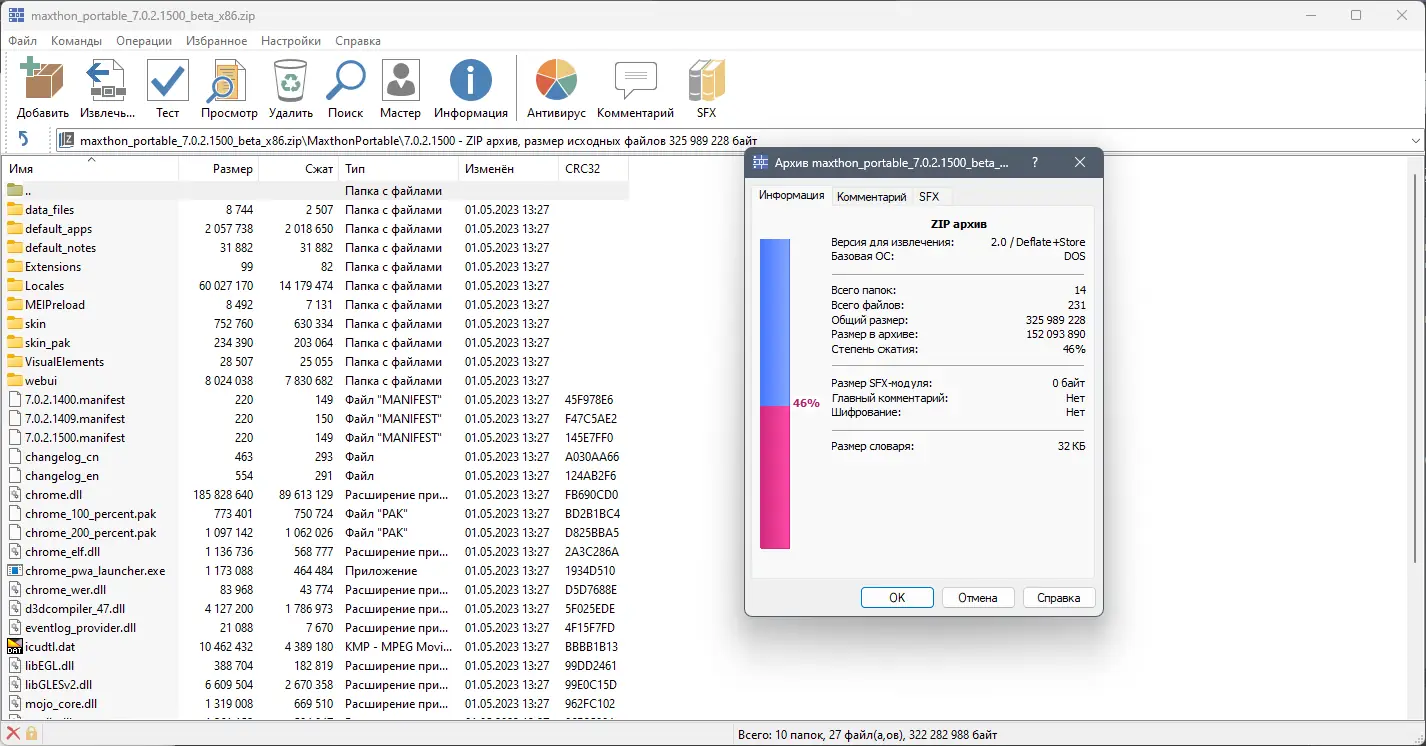Sort the file list by Тип column
This screenshot has width=1426, height=746.
point(398,169)
